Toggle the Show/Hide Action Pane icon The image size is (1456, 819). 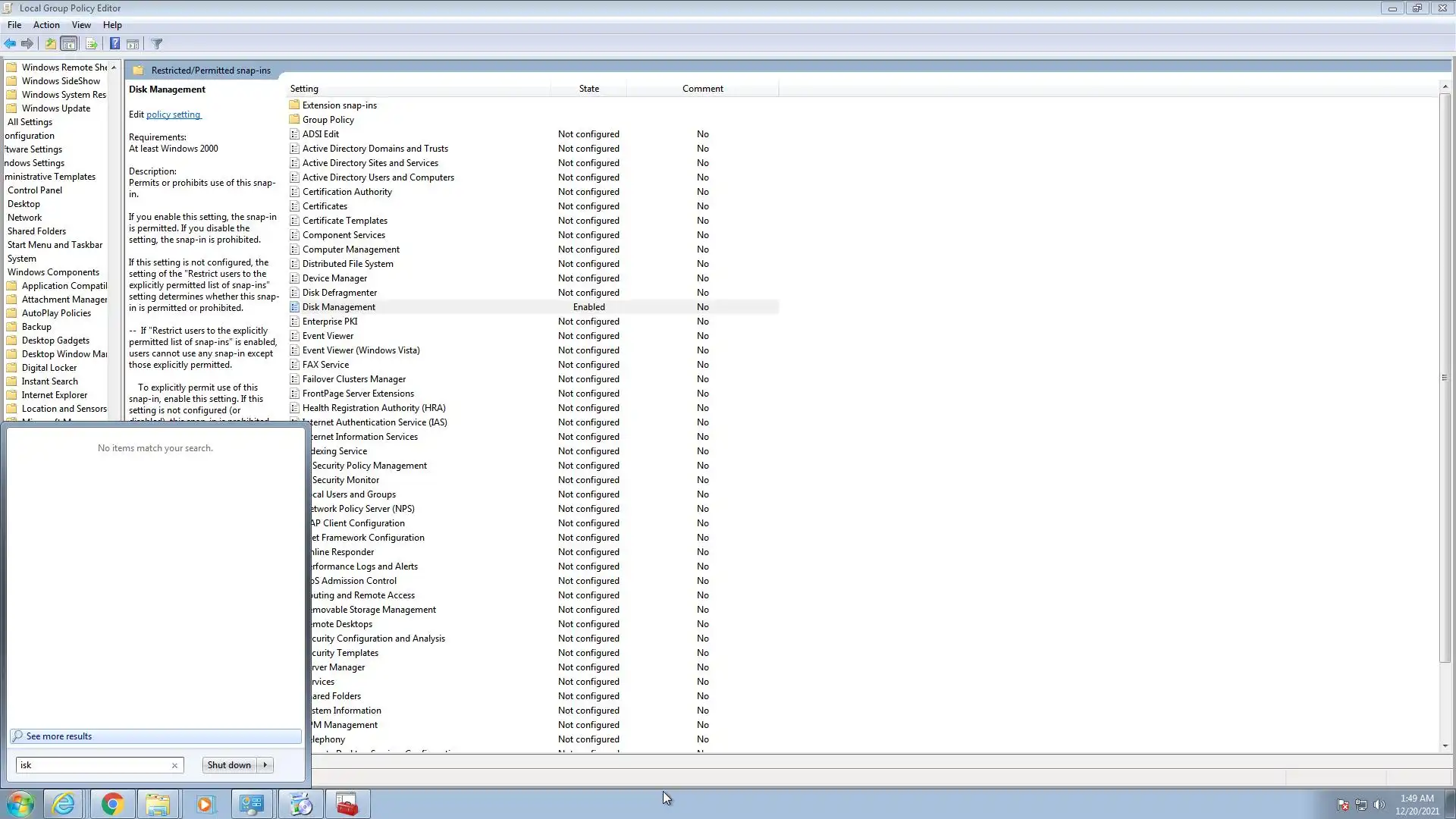point(133,44)
